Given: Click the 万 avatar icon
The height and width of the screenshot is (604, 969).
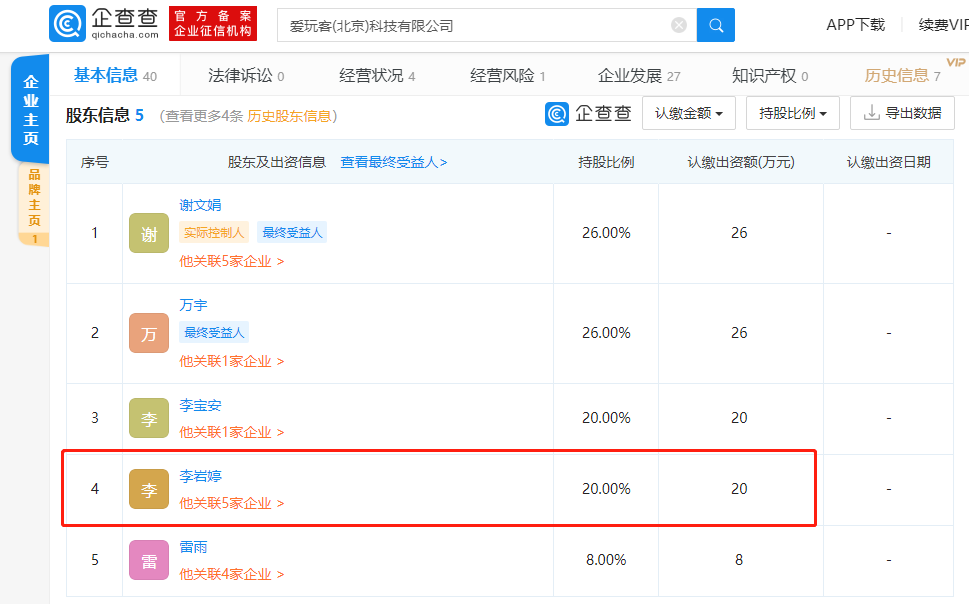Looking at the screenshot, I should coord(149,333).
